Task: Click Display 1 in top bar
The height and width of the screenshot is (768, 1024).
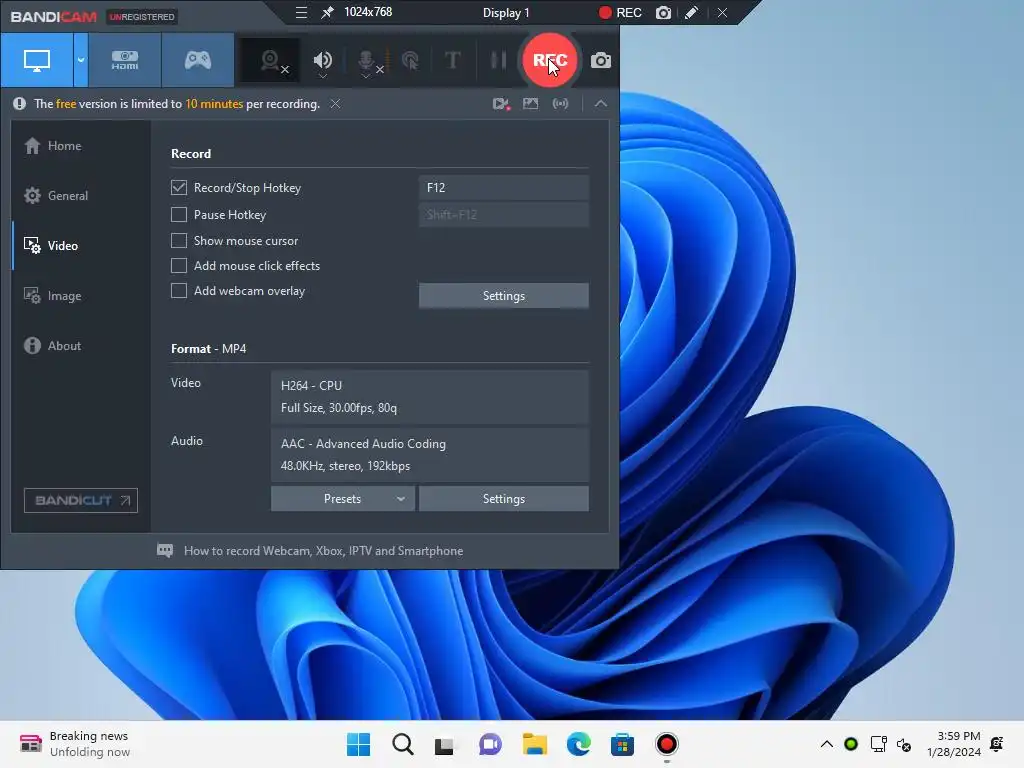Action: (506, 13)
